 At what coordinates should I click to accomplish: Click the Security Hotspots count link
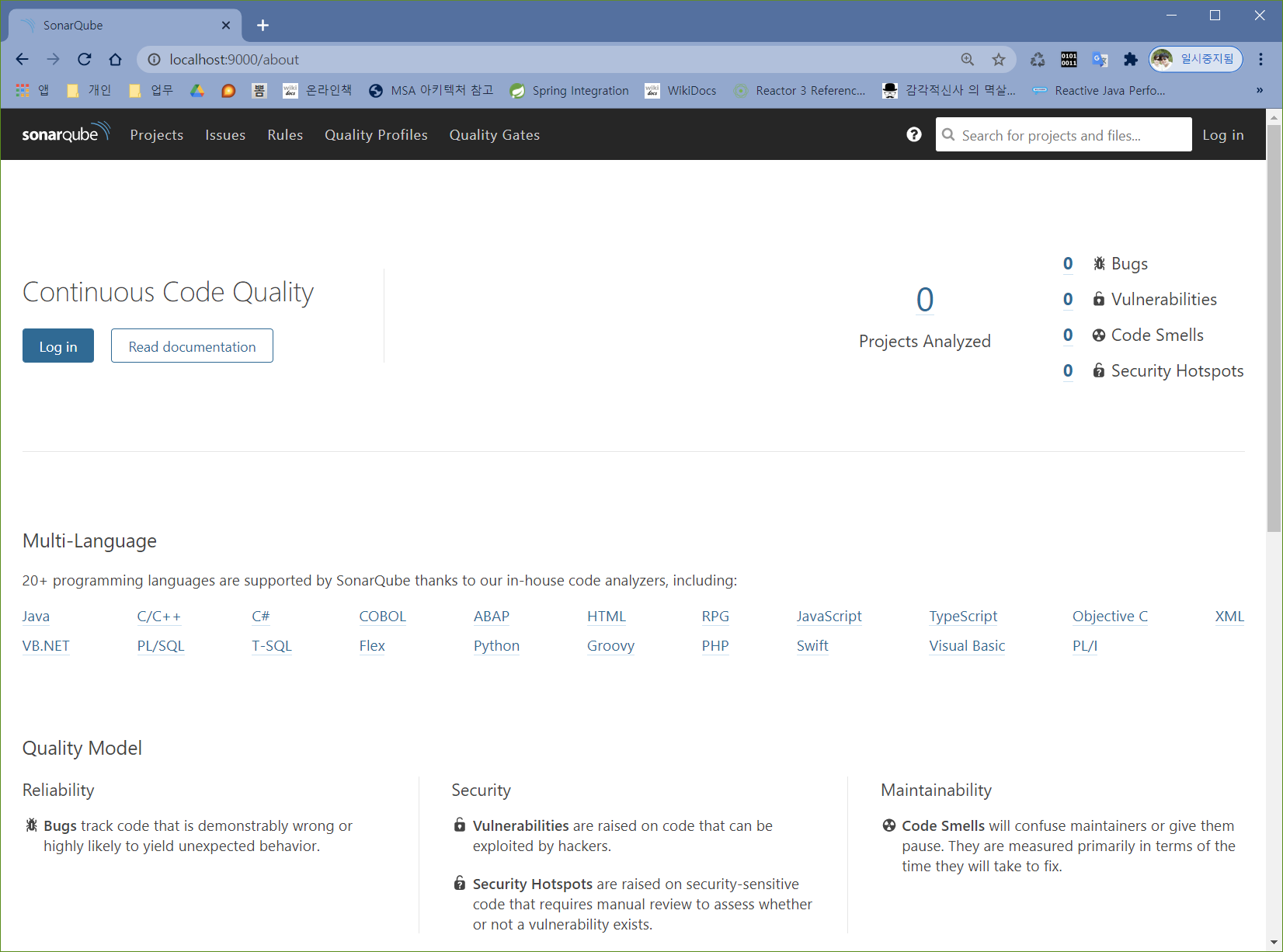1068,371
